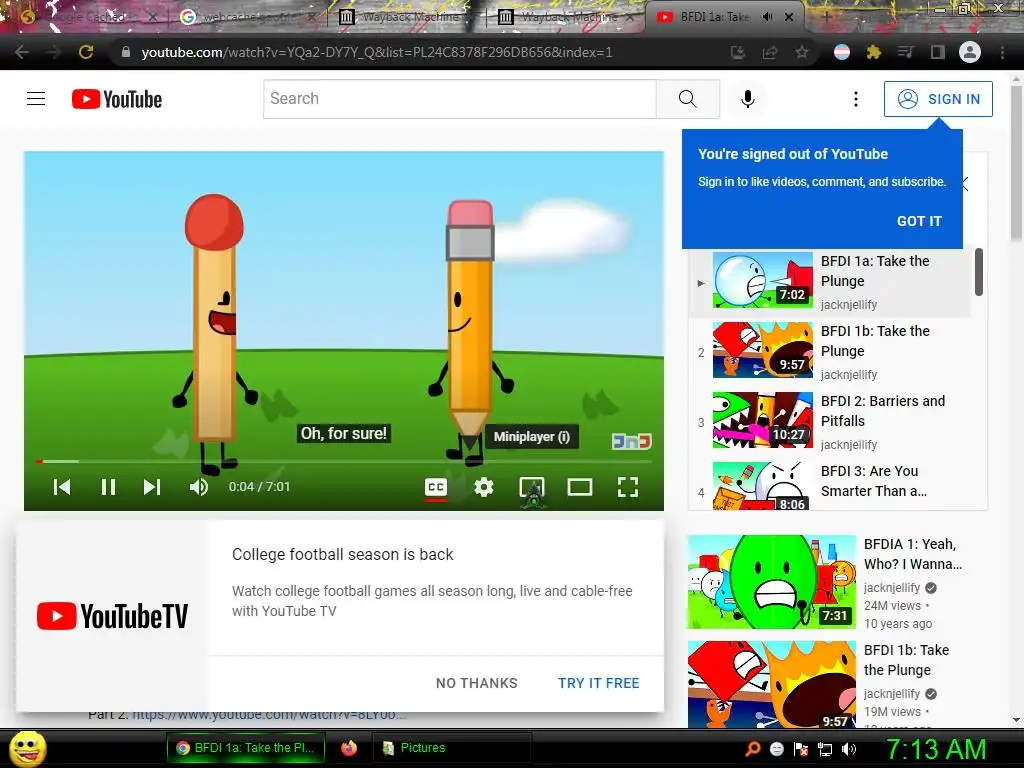This screenshot has height=768, width=1024.
Task: Open Chrome profile avatar menu
Action: tap(970, 52)
